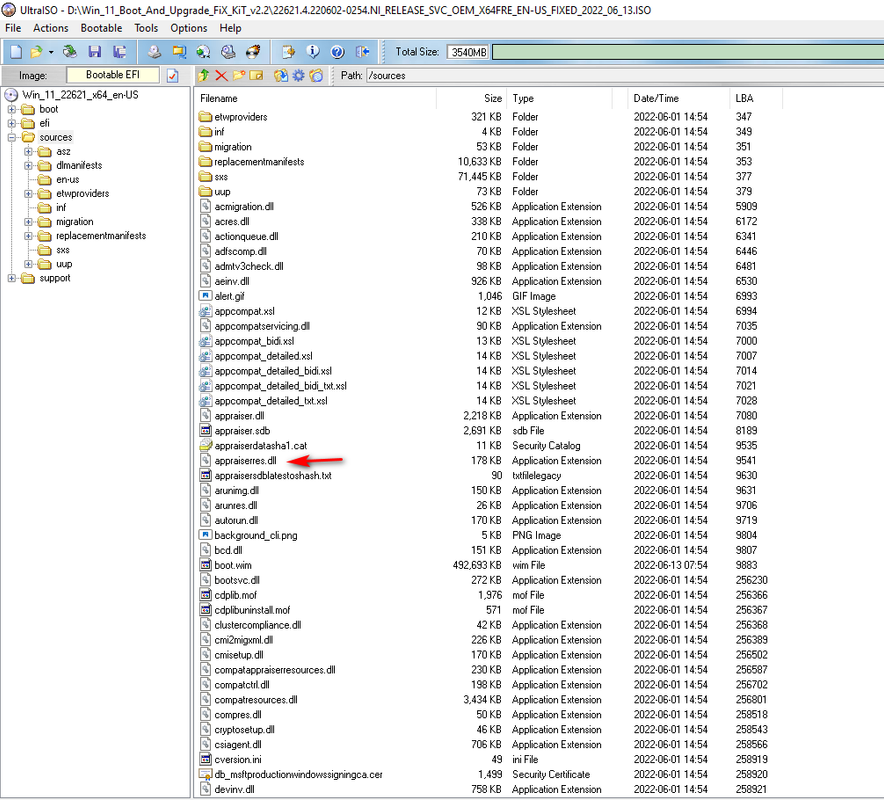The image size is (884, 800).
Task: Sort by the Size column header
Action: click(471, 99)
